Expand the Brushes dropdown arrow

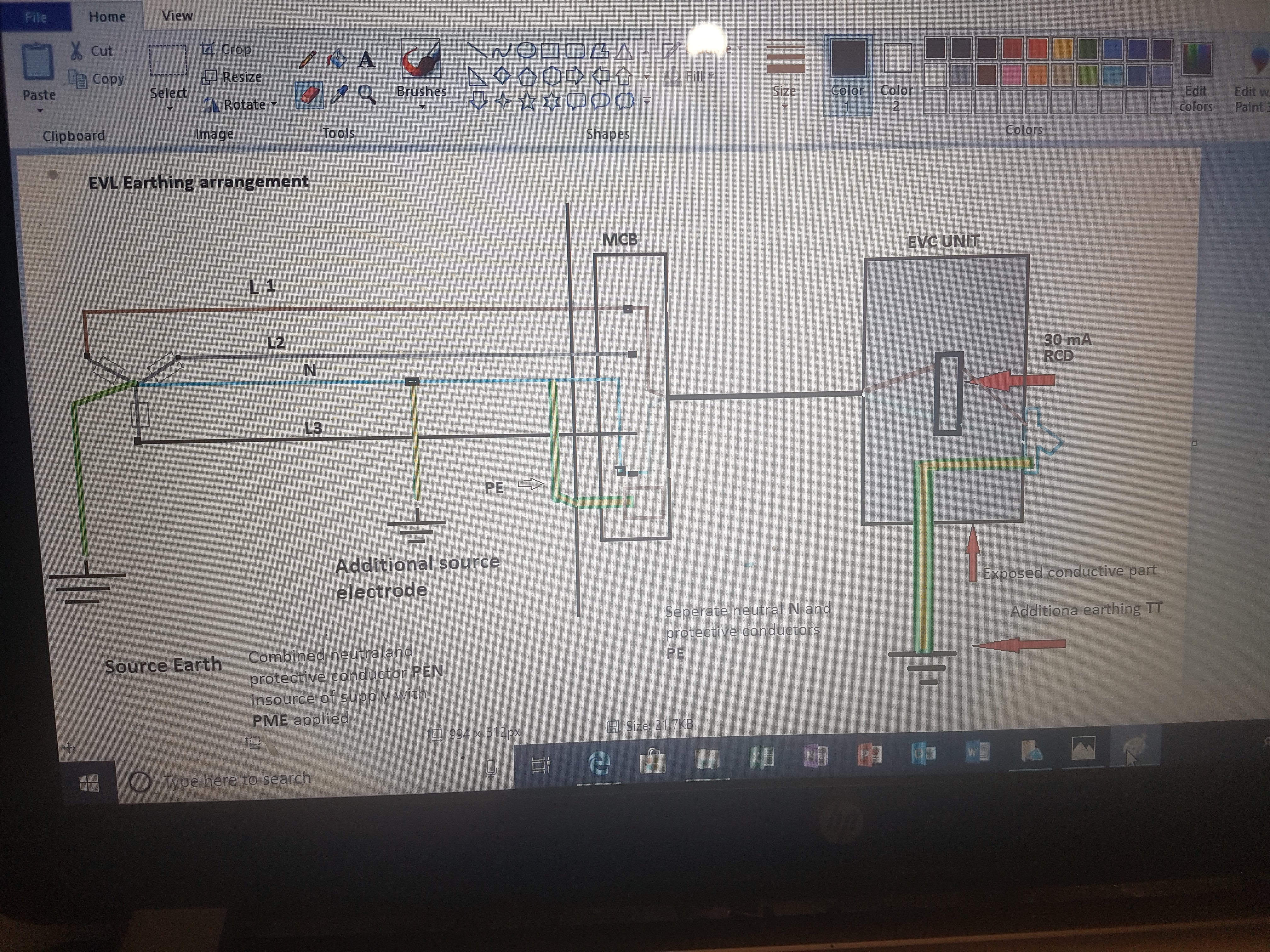point(422,107)
